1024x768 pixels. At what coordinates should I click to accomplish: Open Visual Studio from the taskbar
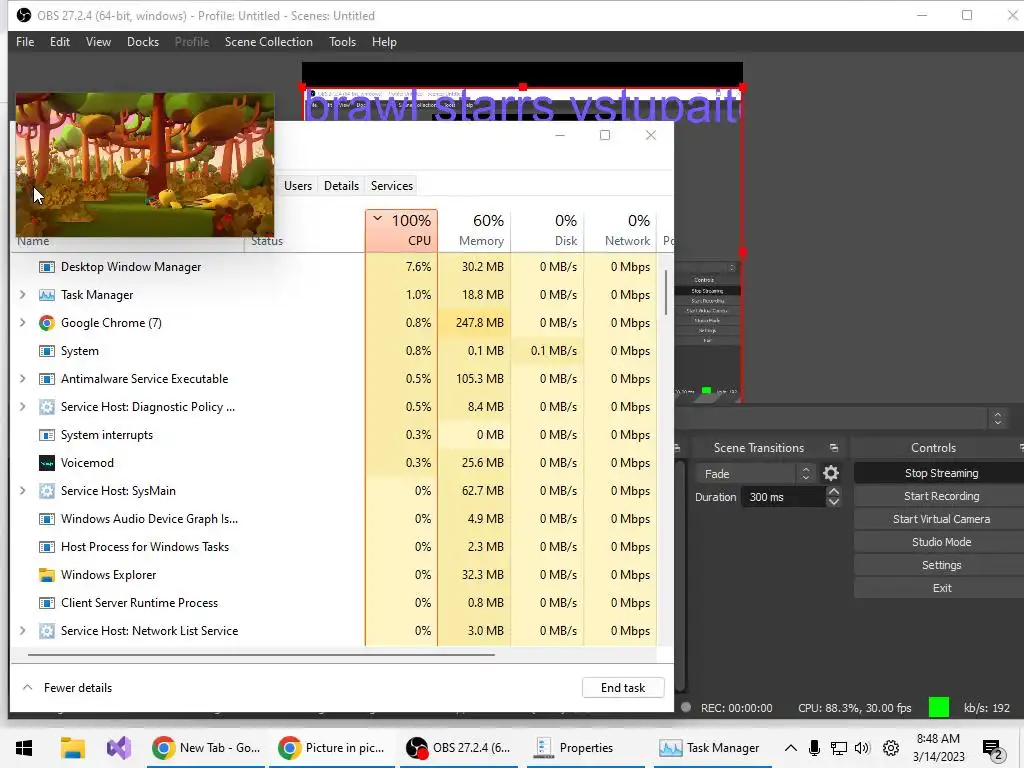click(x=119, y=748)
